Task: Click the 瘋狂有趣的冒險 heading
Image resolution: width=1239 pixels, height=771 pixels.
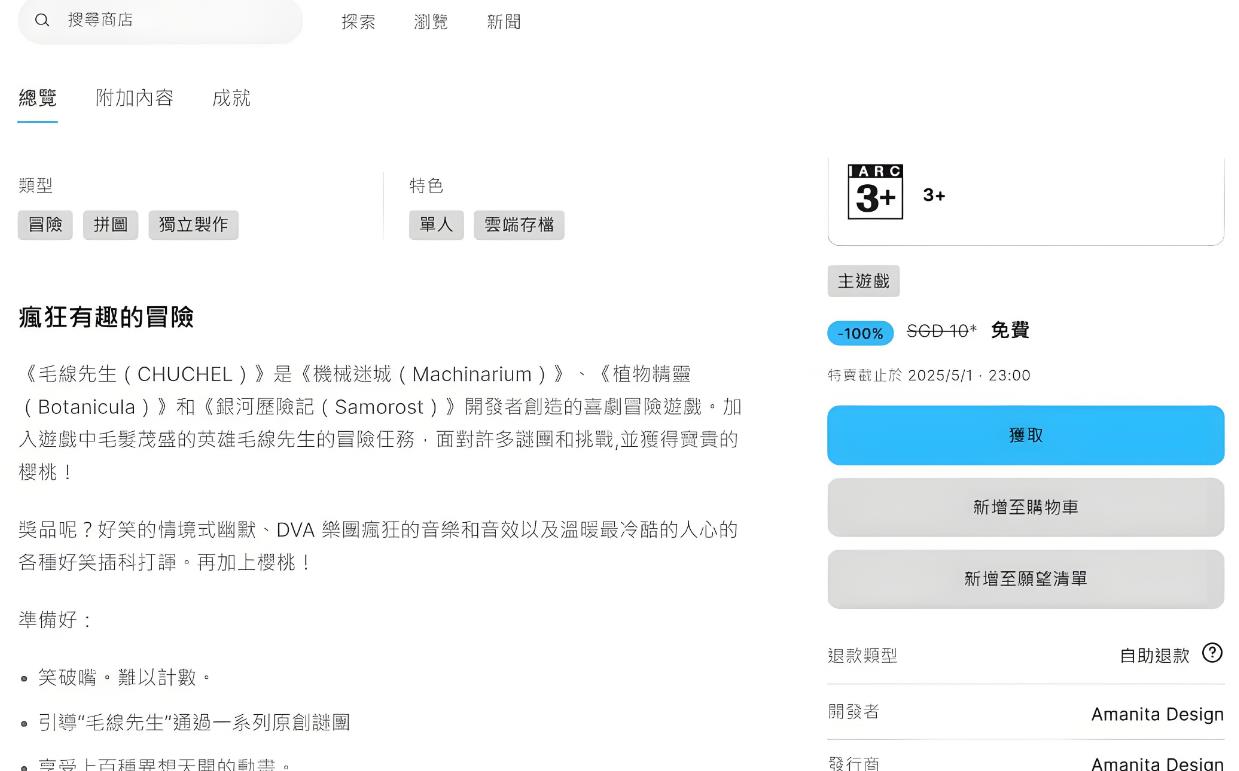Action: tap(106, 317)
